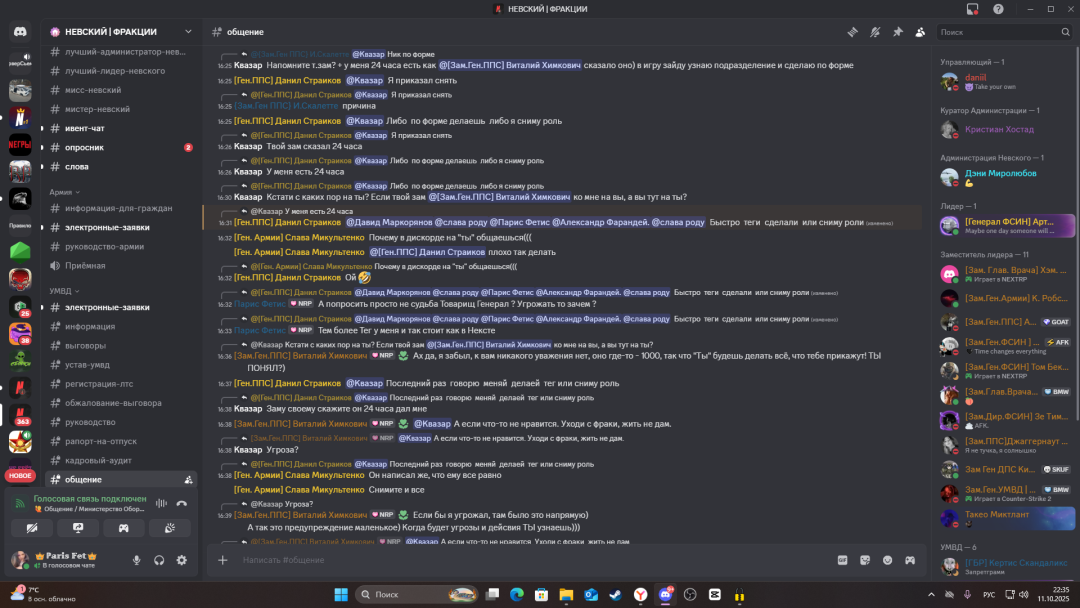Click the Discord home logo icon
The height and width of the screenshot is (608, 1080).
20,32
